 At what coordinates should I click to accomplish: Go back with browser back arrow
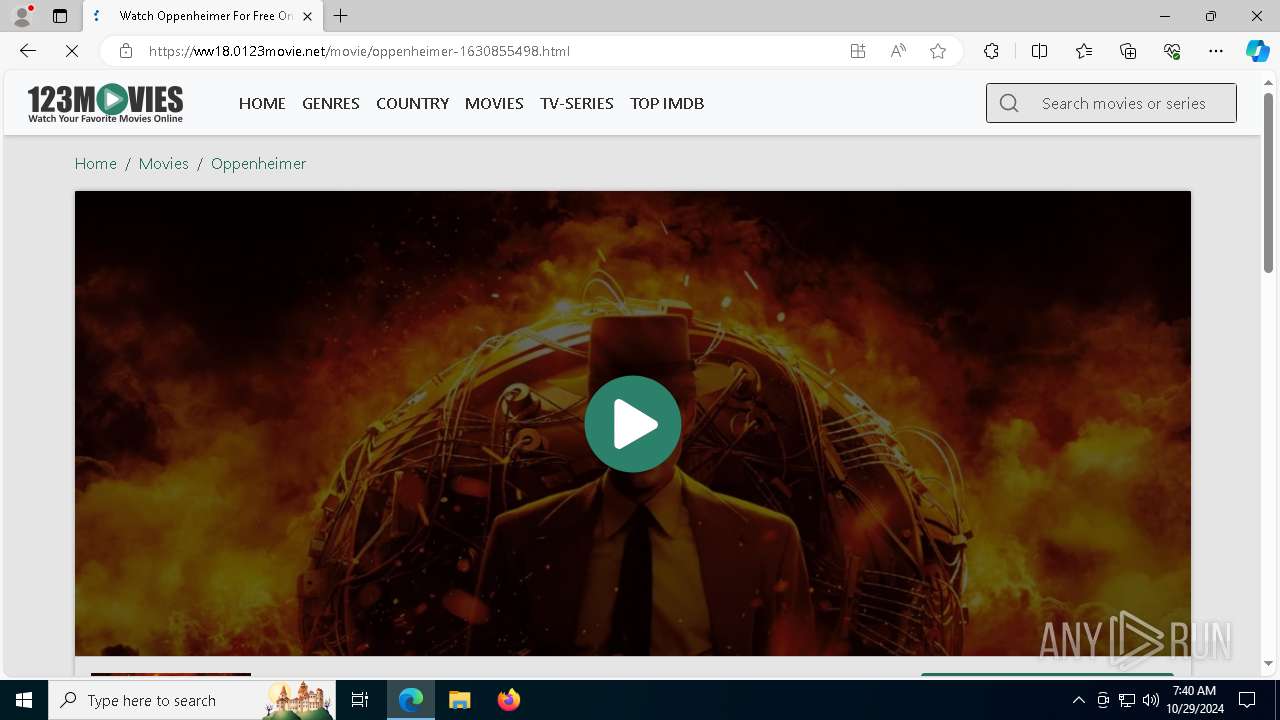[28, 51]
